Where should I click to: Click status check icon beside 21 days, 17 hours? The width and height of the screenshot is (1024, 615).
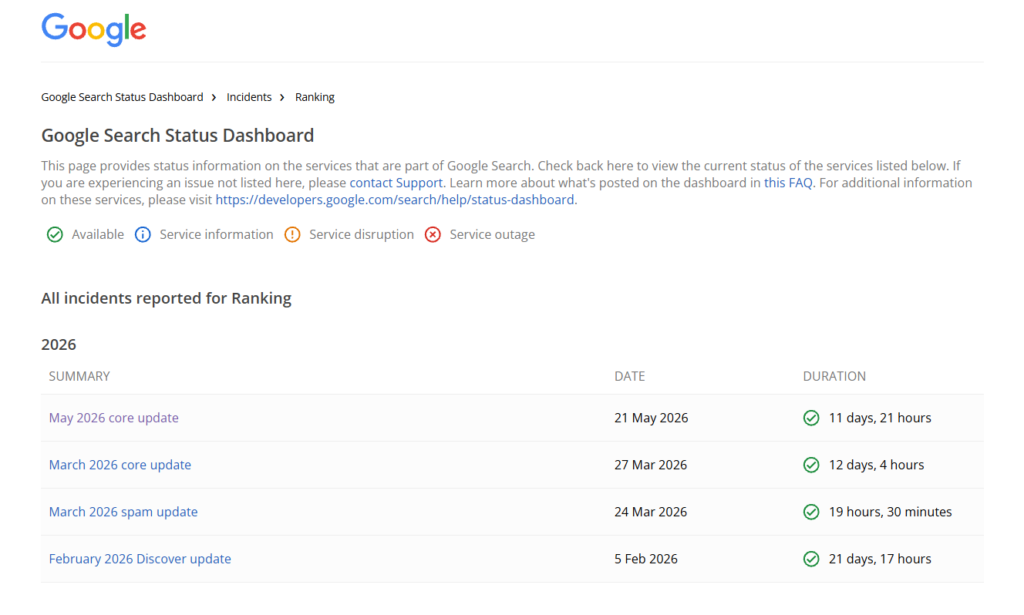tap(811, 559)
